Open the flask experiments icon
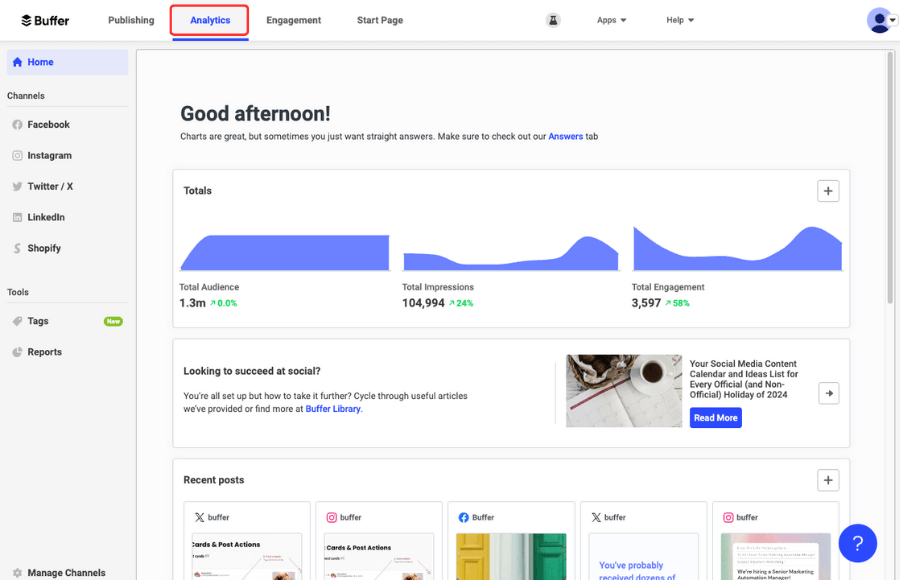The height and width of the screenshot is (580, 900). click(x=553, y=20)
